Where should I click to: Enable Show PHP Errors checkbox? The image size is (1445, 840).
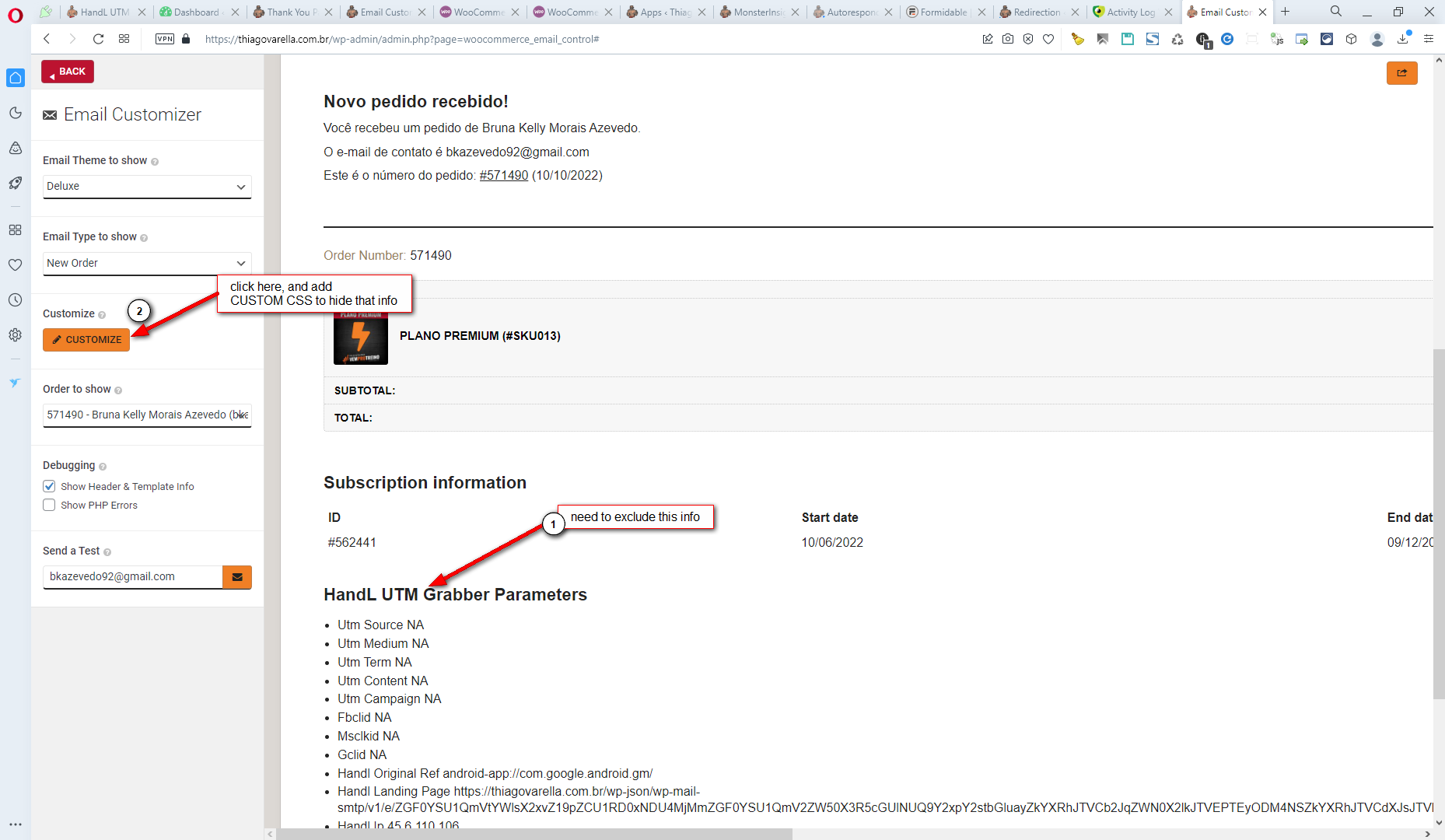[x=49, y=505]
